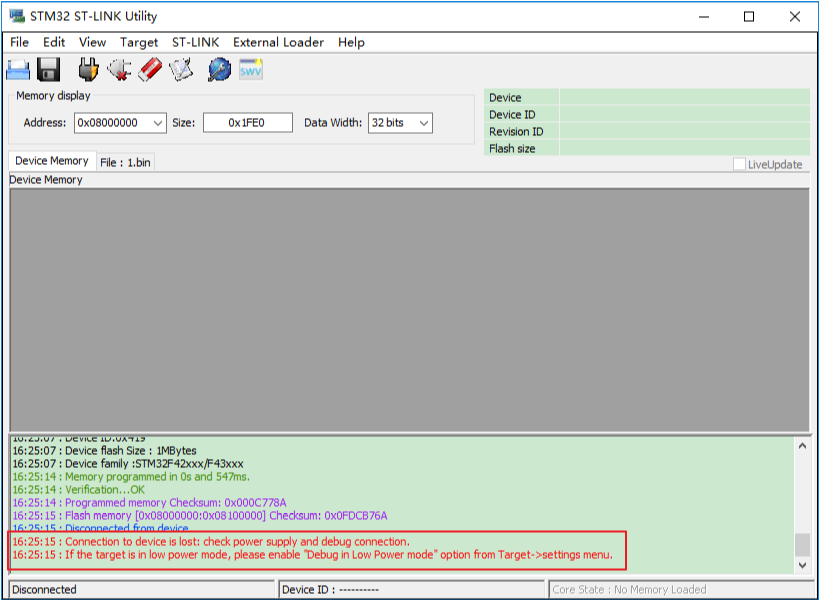Open the SWV viewer icon
This screenshot has height=600, width=819.
tap(251, 69)
